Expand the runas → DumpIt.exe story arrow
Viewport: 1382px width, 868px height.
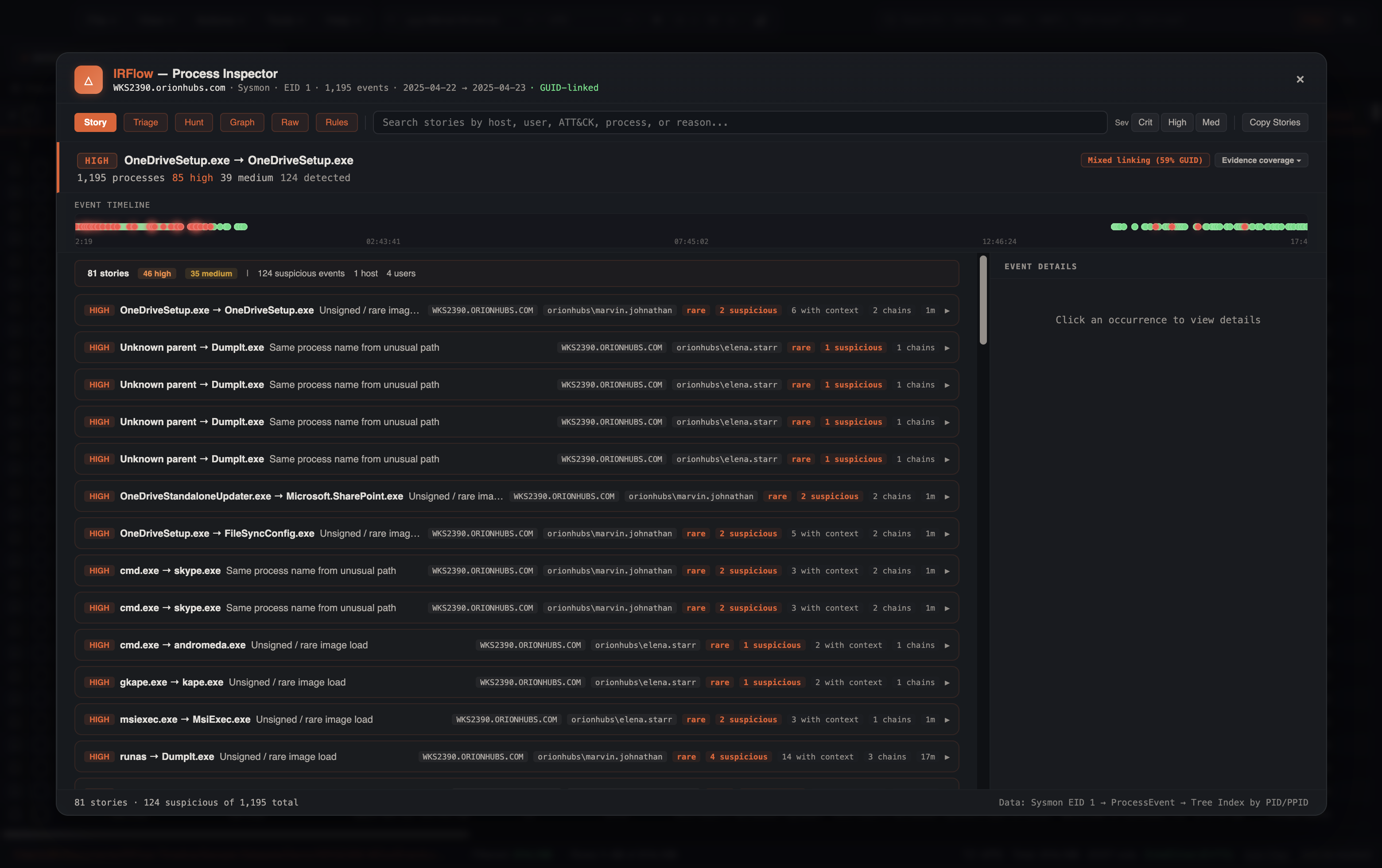(x=947, y=757)
